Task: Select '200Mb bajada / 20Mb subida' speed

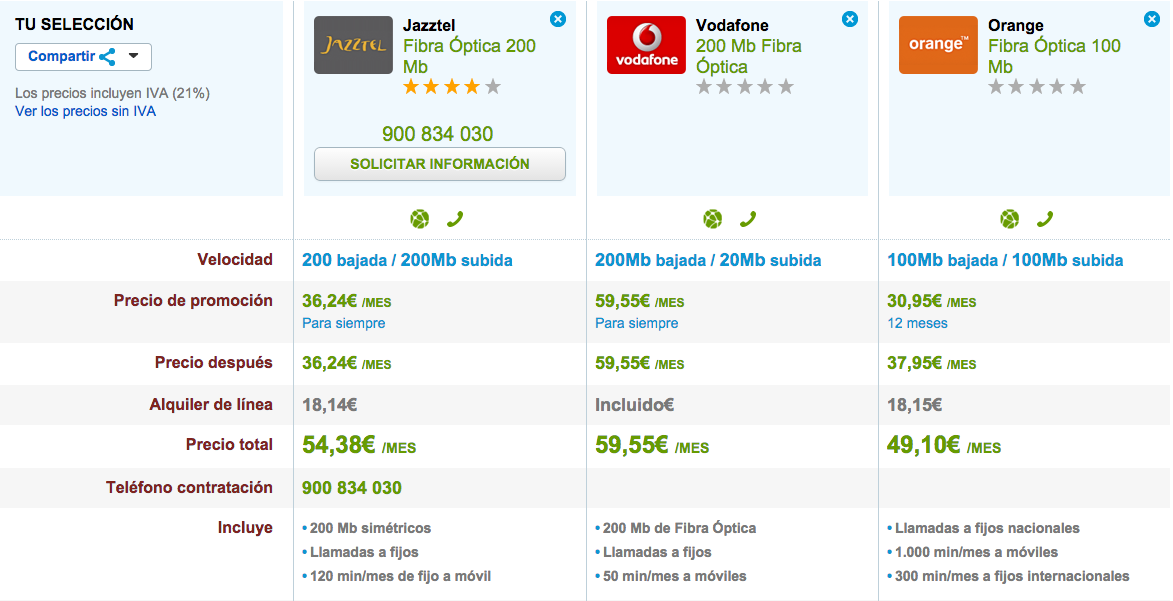Action: pyautogui.click(x=708, y=260)
